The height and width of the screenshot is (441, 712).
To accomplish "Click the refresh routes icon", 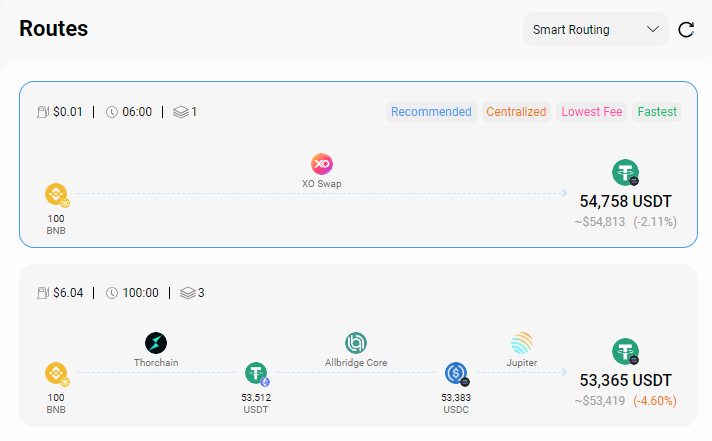I will point(686,30).
